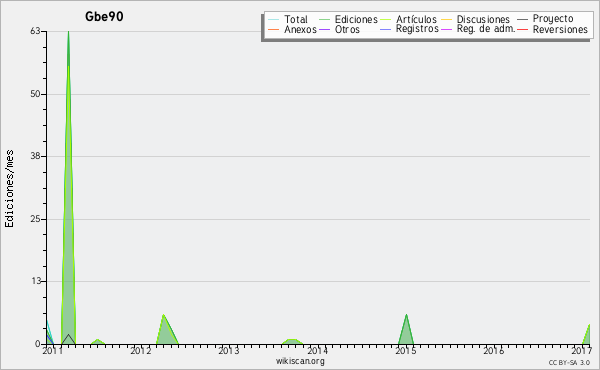The image size is (600, 370).
Task: Click the 25 y-axis value
Action: click(35, 219)
